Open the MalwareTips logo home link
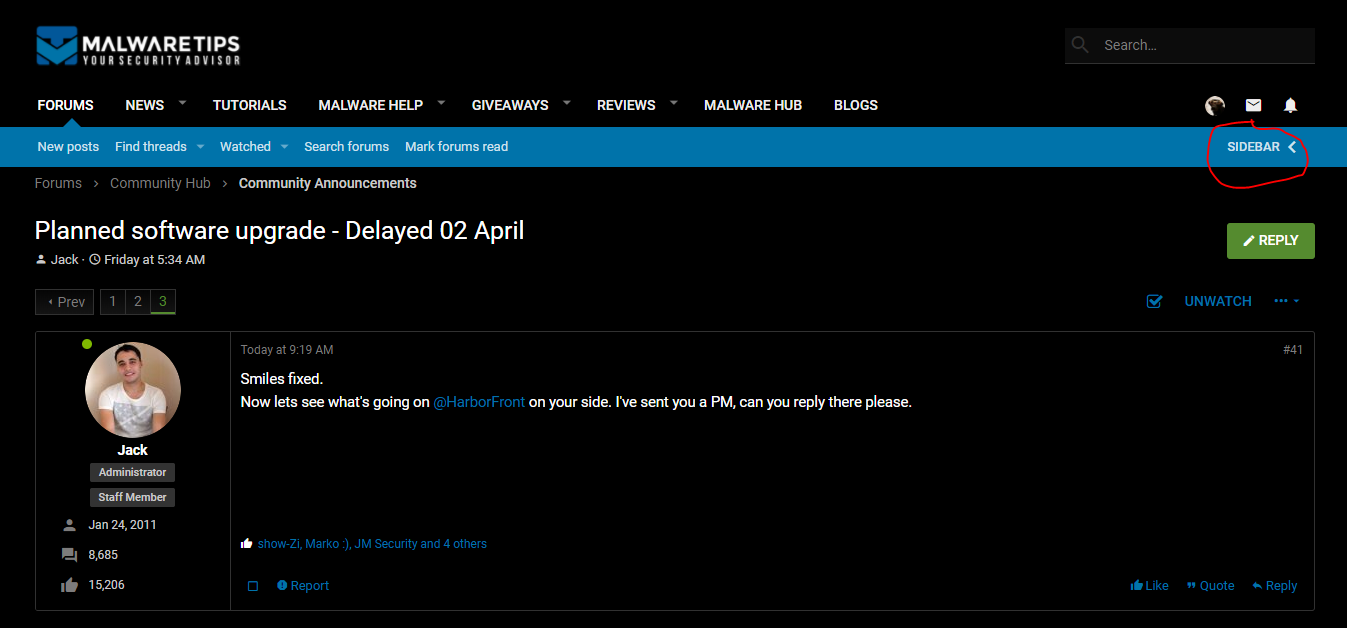 pyautogui.click(x=138, y=46)
